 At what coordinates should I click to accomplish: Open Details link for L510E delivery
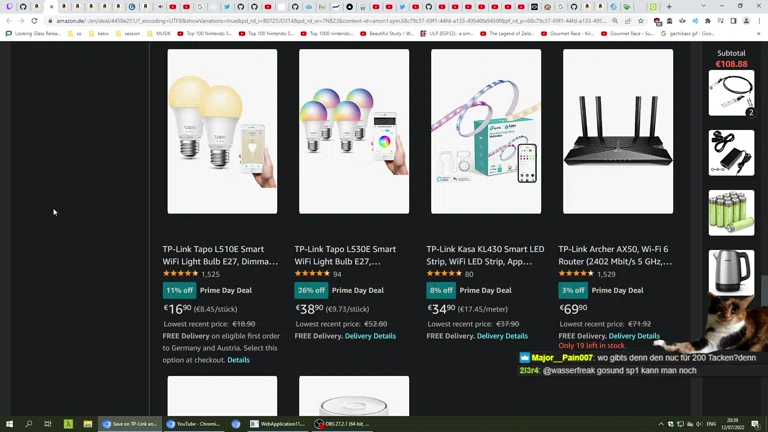tap(239, 360)
